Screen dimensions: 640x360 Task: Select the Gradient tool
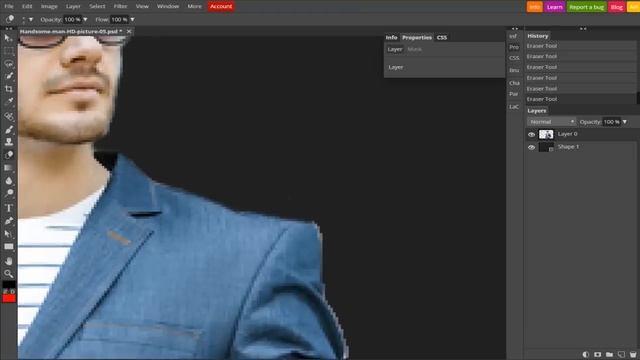pos(8,168)
